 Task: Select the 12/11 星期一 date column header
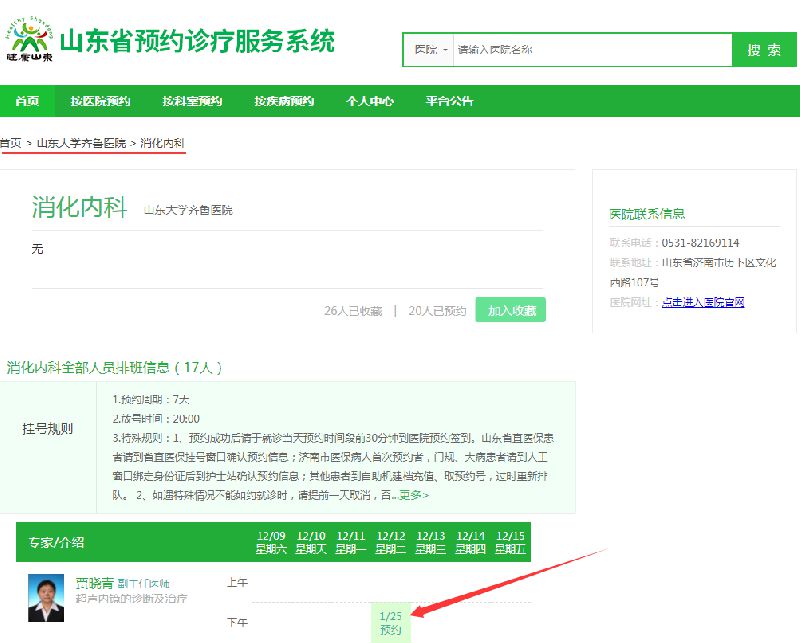click(x=351, y=542)
